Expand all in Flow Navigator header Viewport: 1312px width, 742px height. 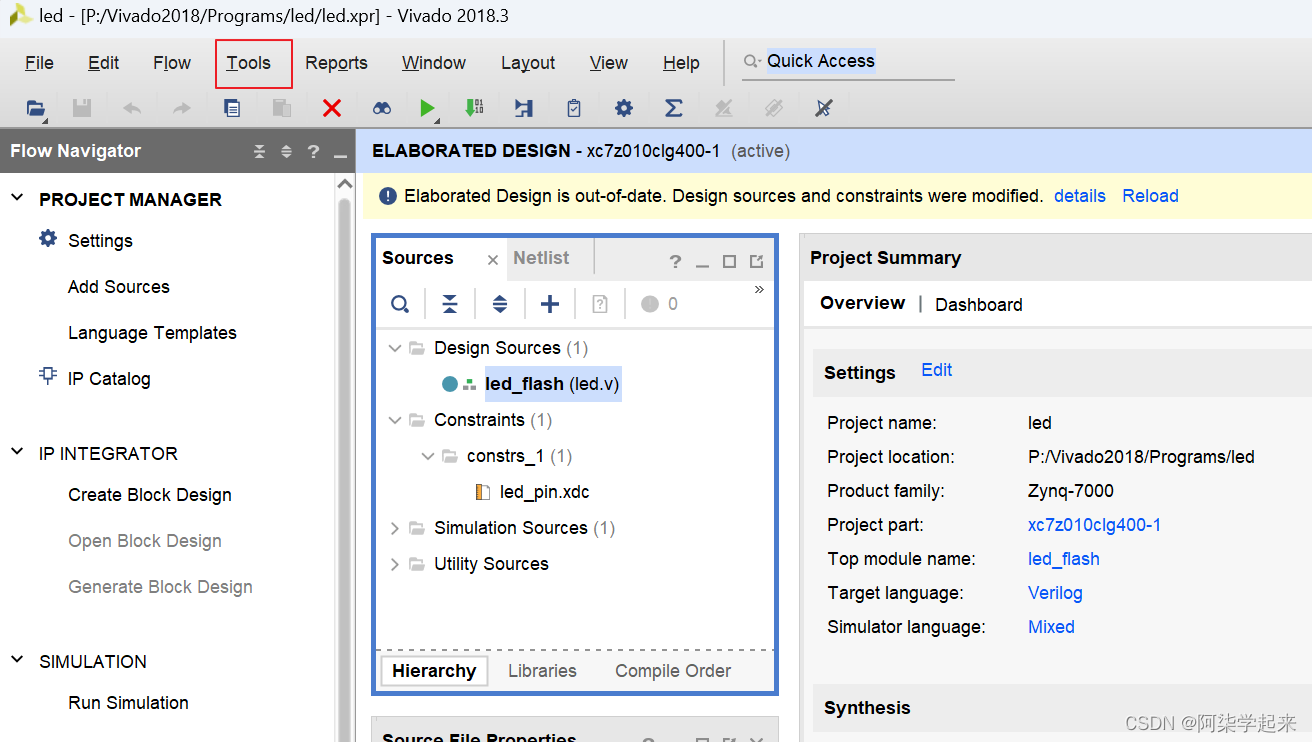(286, 152)
